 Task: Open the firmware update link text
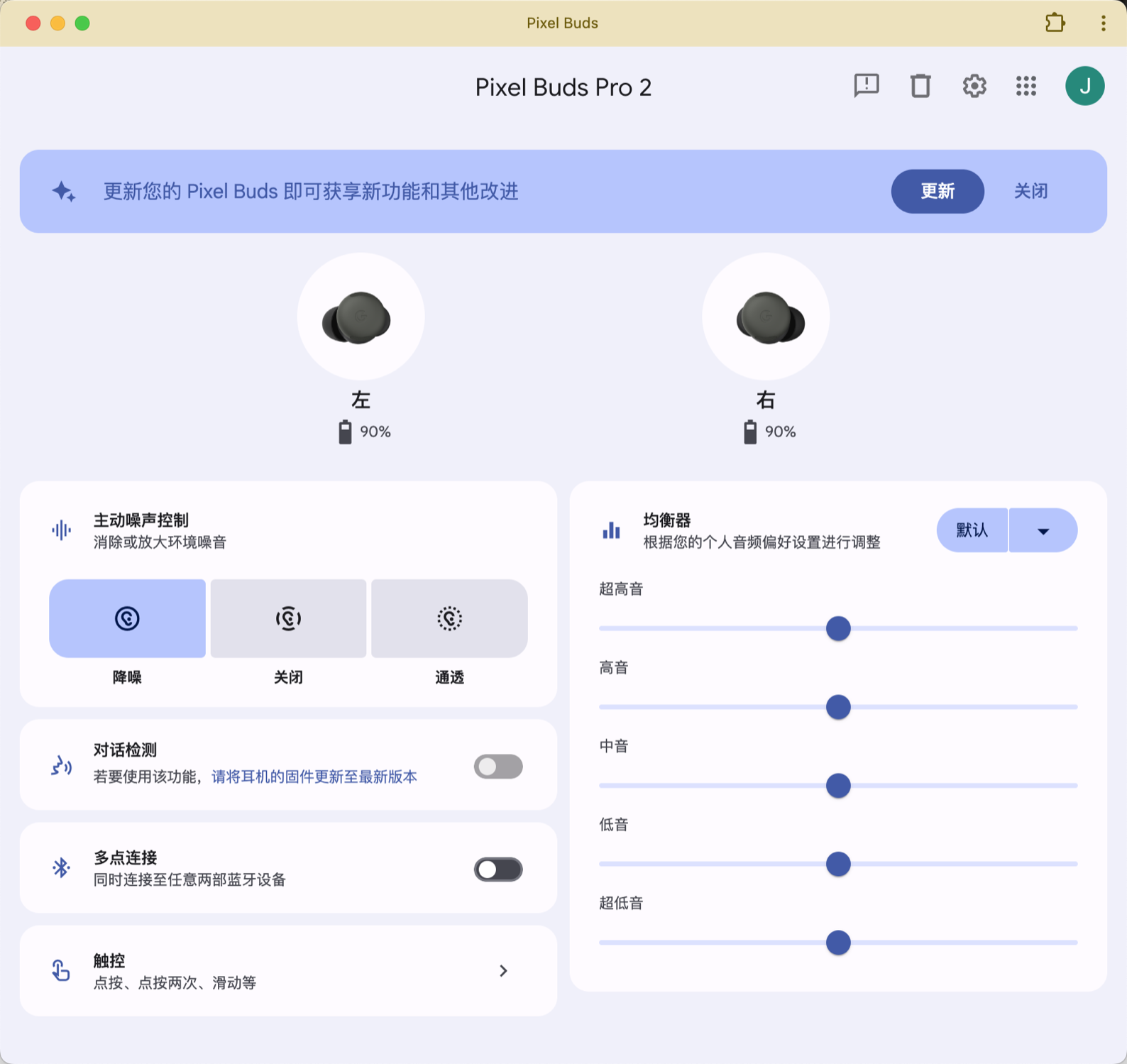click(x=314, y=777)
